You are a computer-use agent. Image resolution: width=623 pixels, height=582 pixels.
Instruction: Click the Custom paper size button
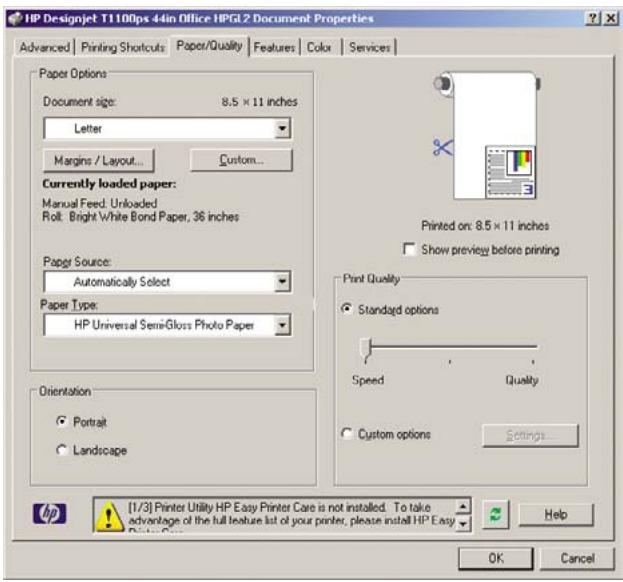241,160
